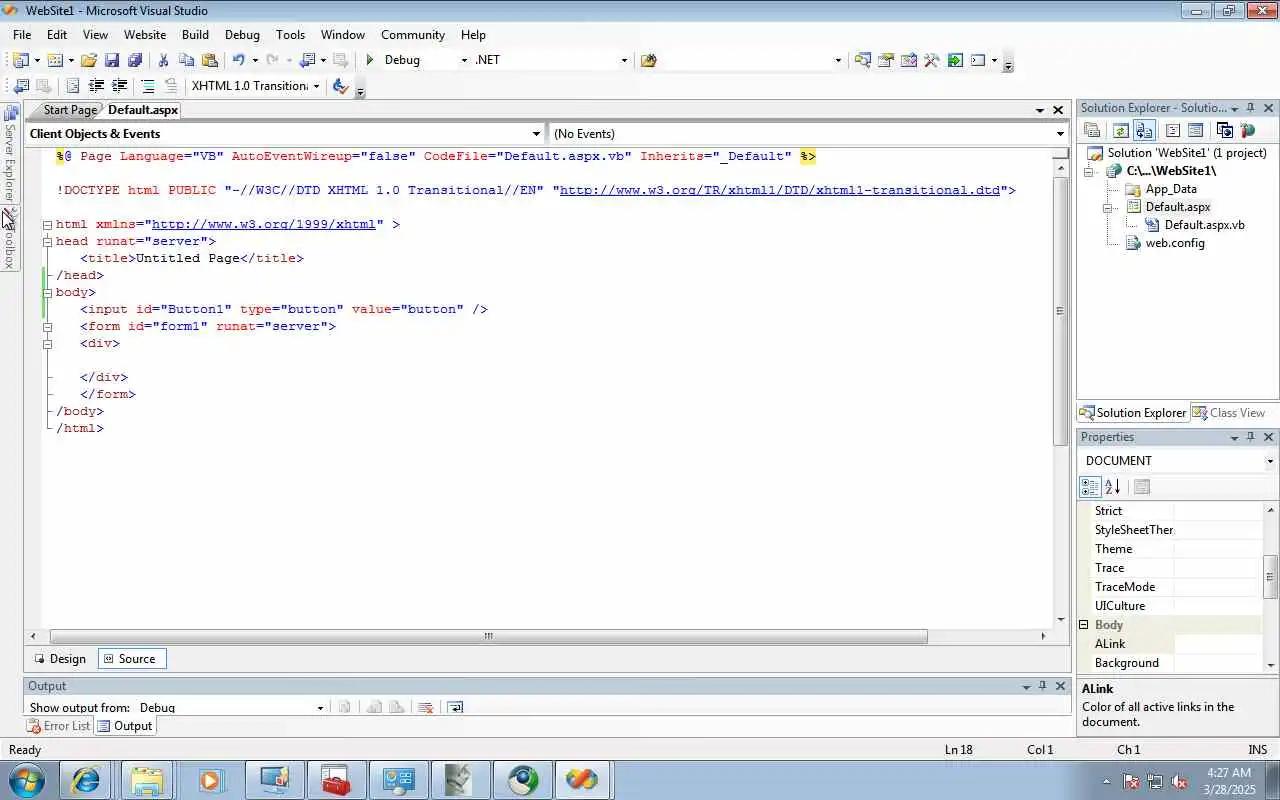Open the Server Explorer side tab
This screenshot has height=800, width=1280.
click(x=10, y=155)
